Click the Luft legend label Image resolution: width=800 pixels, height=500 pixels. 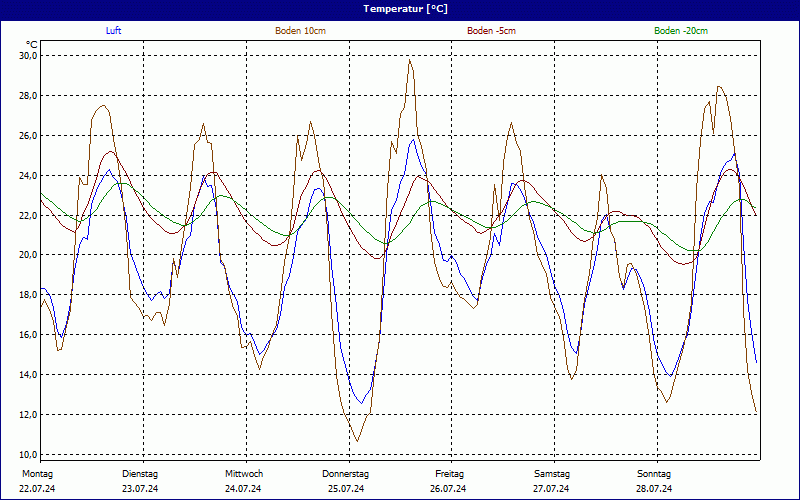[114, 31]
